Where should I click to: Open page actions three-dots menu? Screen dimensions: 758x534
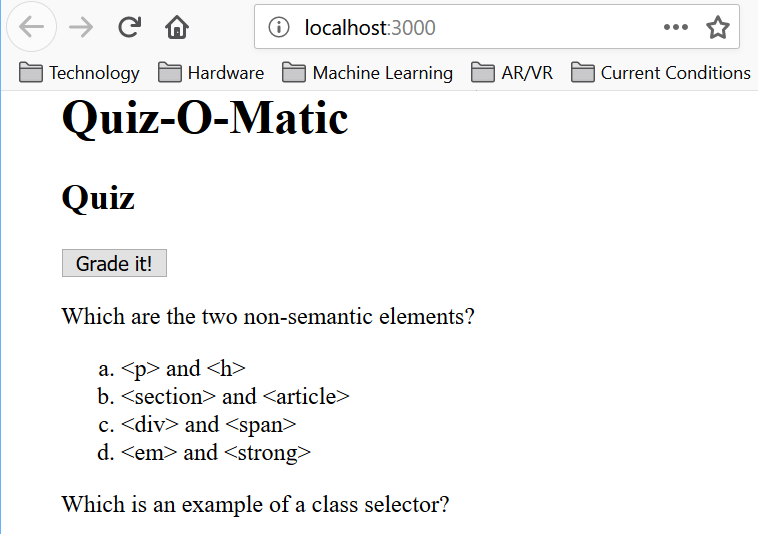pyautogui.click(x=676, y=28)
